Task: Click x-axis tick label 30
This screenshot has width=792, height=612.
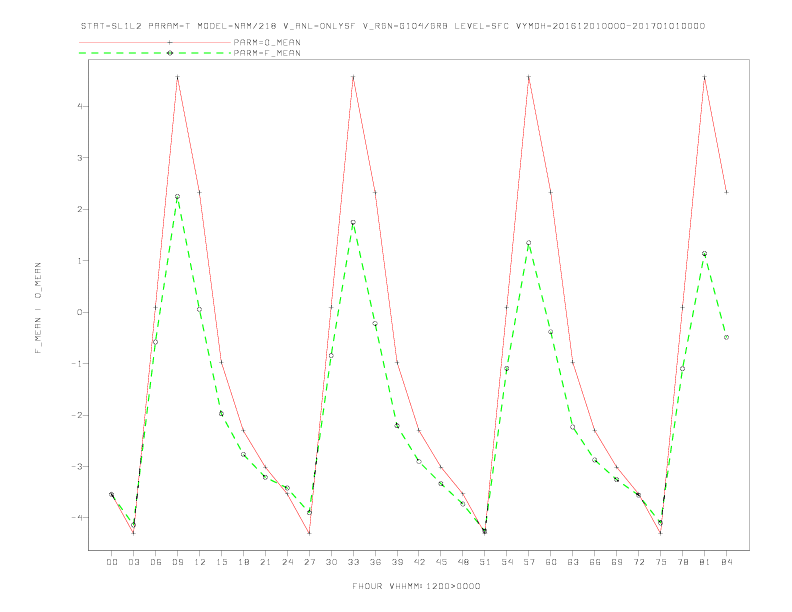Action: click(331, 562)
